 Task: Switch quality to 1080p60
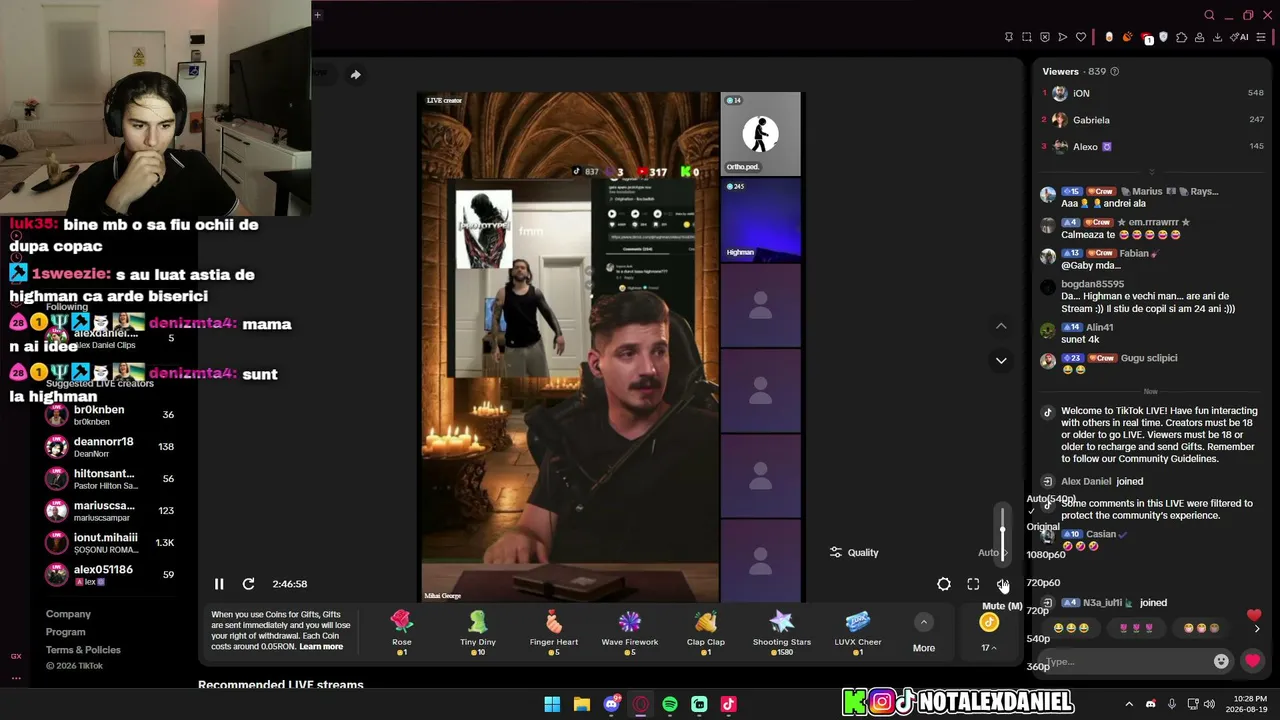pos(1046,555)
